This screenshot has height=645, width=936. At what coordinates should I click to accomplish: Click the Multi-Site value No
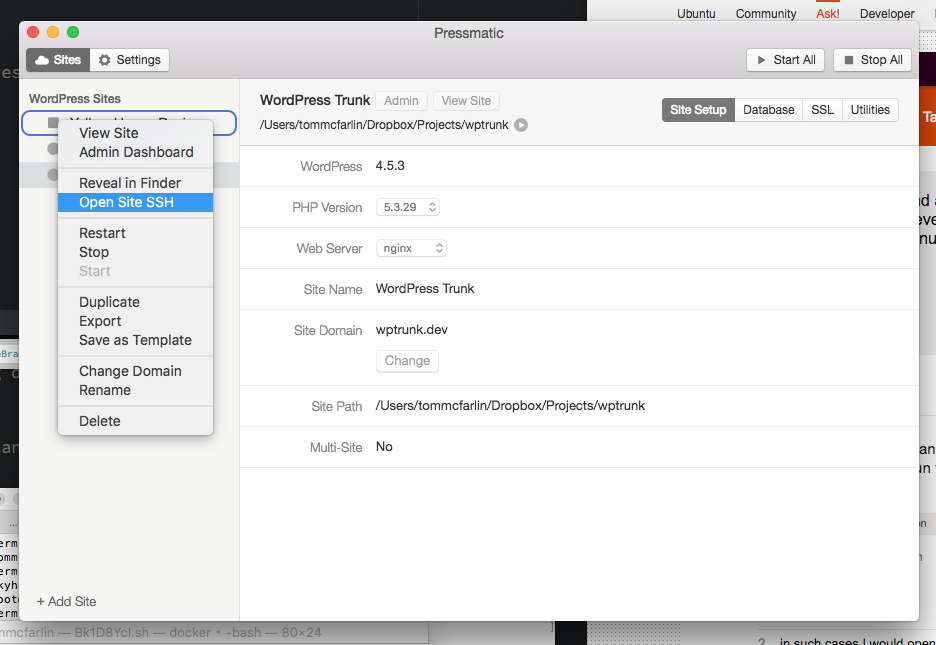[x=384, y=447]
